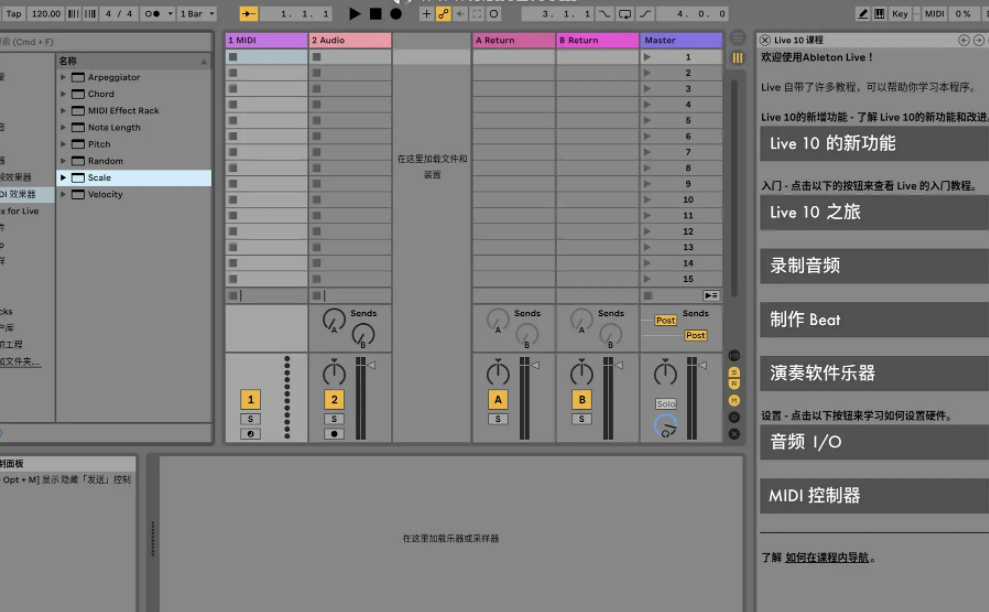Click 2 Audio track pan knob
This screenshot has height=612, width=989.
pyautogui.click(x=334, y=373)
